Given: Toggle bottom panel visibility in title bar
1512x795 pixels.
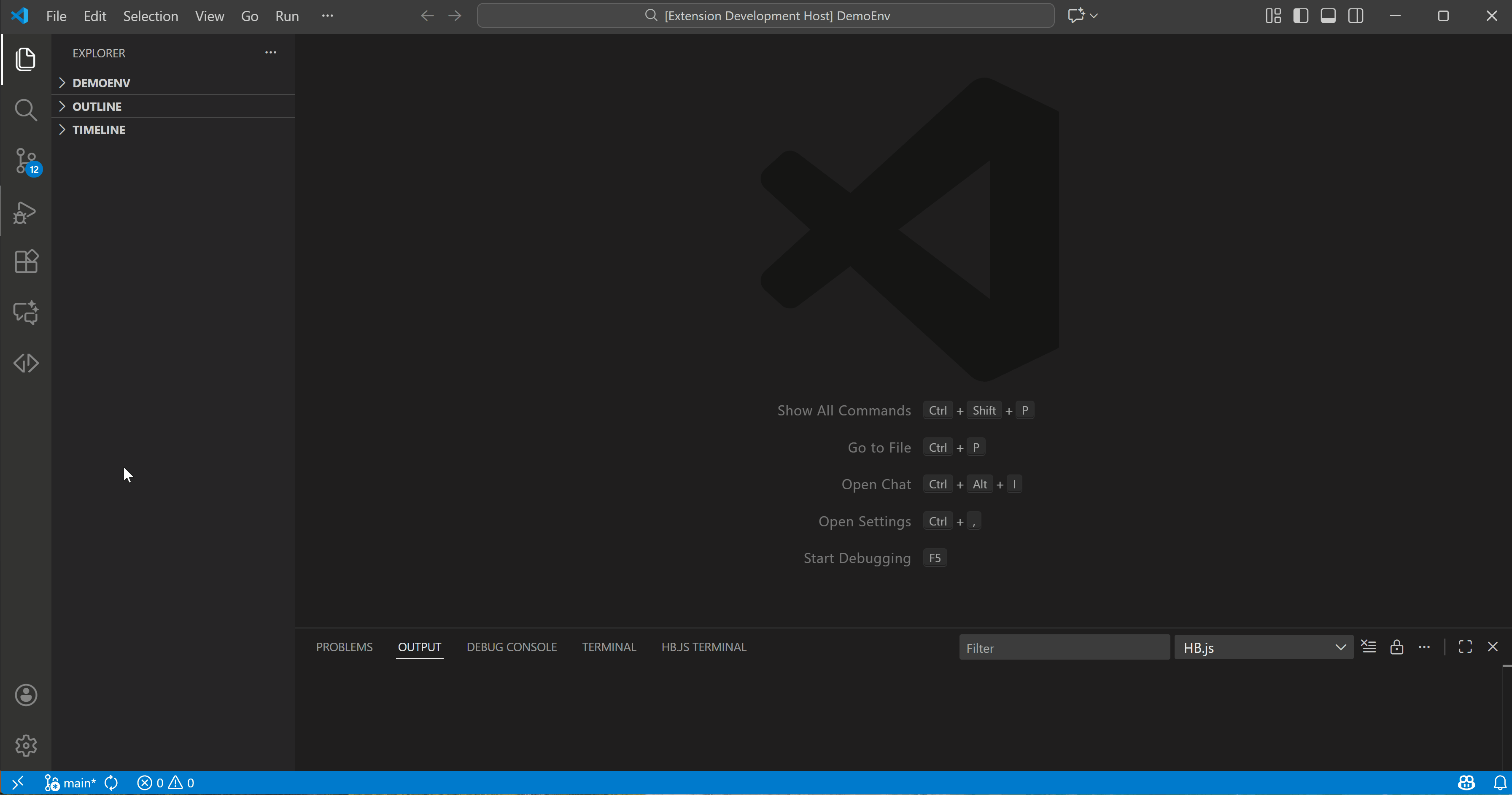Looking at the screenshot, I should 1328,16.
